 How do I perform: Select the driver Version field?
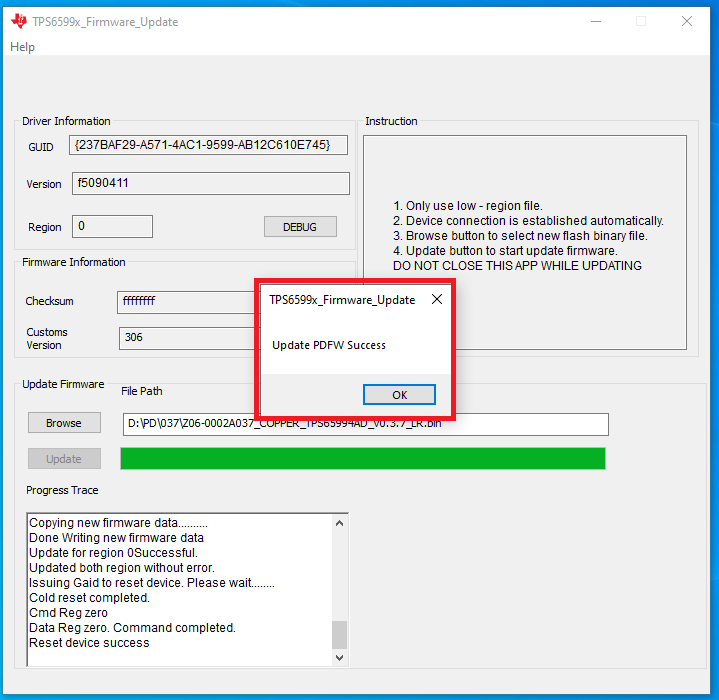pyautogui.click(x=209, y=184)
